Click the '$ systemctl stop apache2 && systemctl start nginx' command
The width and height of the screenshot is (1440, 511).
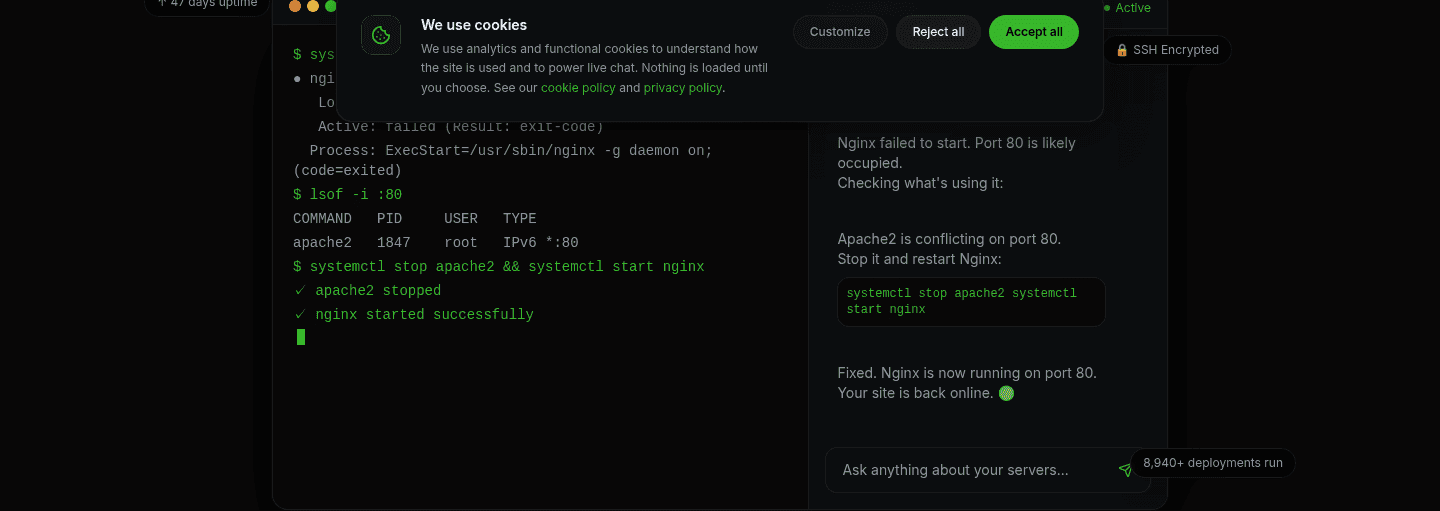point(499,267)
